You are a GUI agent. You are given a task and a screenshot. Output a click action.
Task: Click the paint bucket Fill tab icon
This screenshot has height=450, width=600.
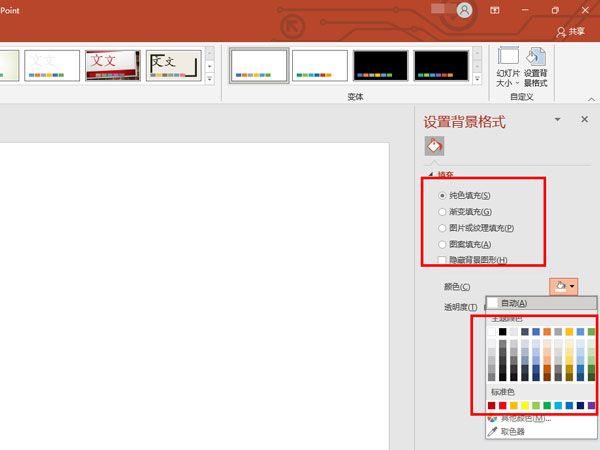[434, 146]
